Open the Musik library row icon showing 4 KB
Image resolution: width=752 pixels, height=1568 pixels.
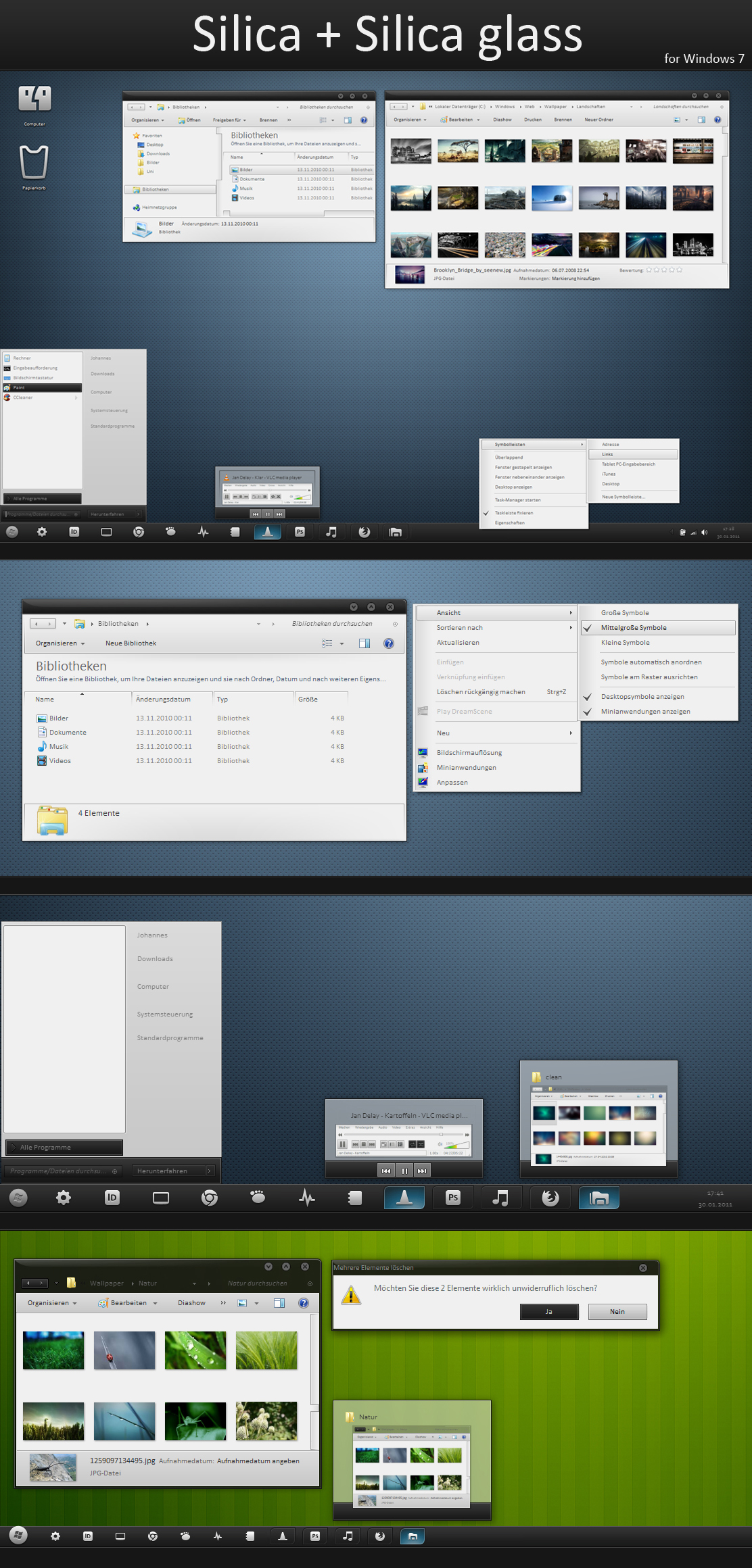(42, 747)
